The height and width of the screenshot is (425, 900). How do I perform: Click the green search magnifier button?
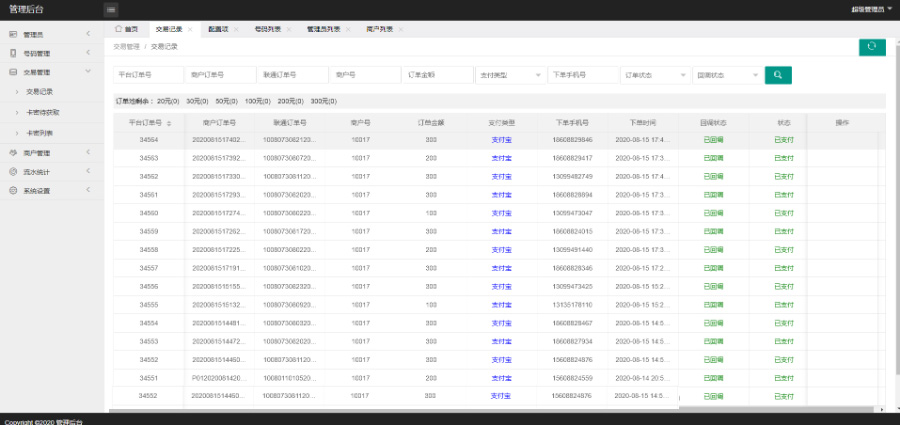pos(778,75)
